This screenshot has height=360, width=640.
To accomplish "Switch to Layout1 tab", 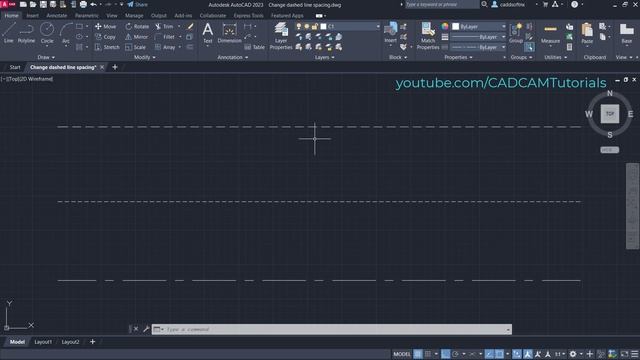I will [43, 342].
